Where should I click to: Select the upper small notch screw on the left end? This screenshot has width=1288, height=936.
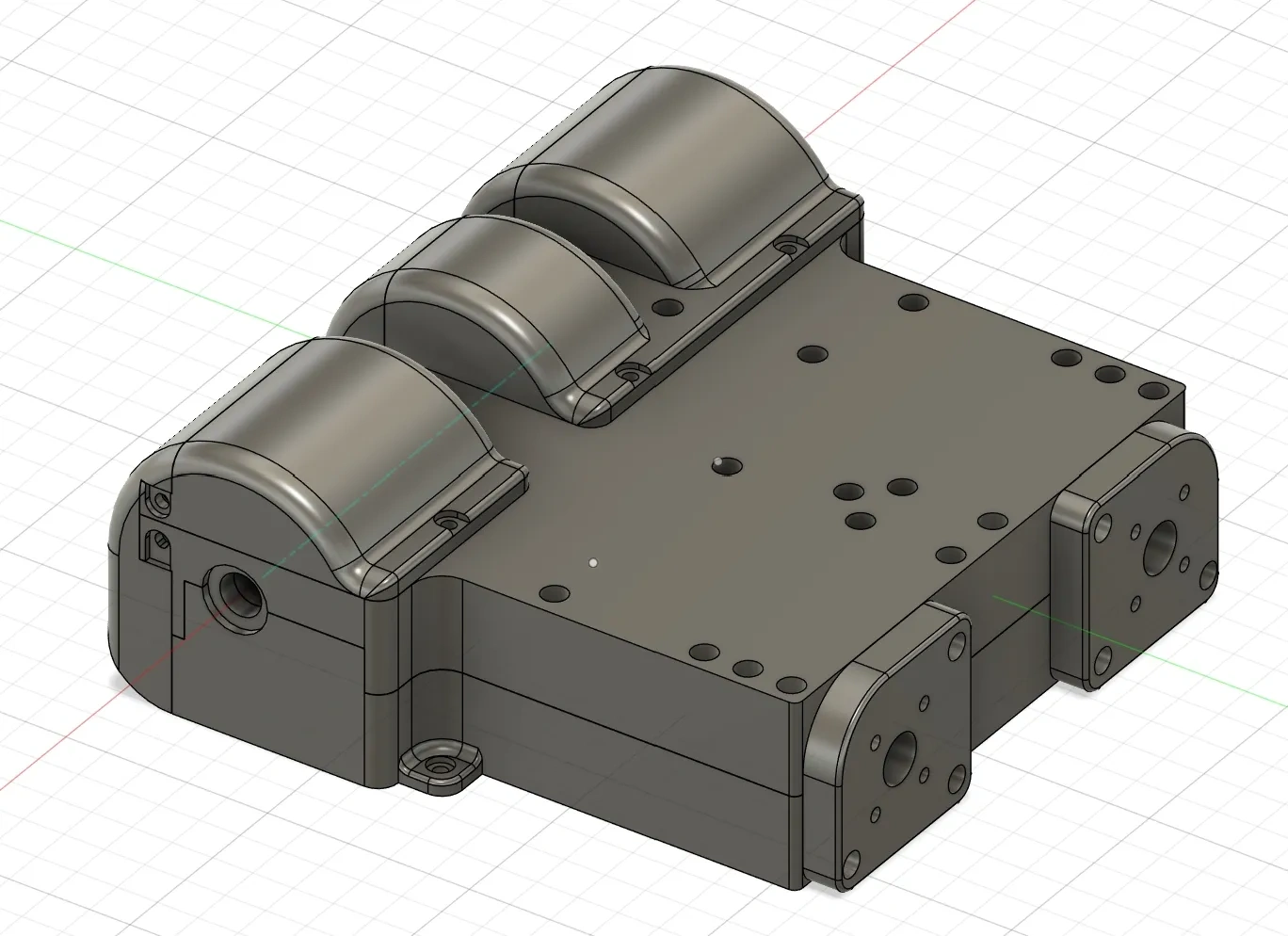tap(161, 502)
